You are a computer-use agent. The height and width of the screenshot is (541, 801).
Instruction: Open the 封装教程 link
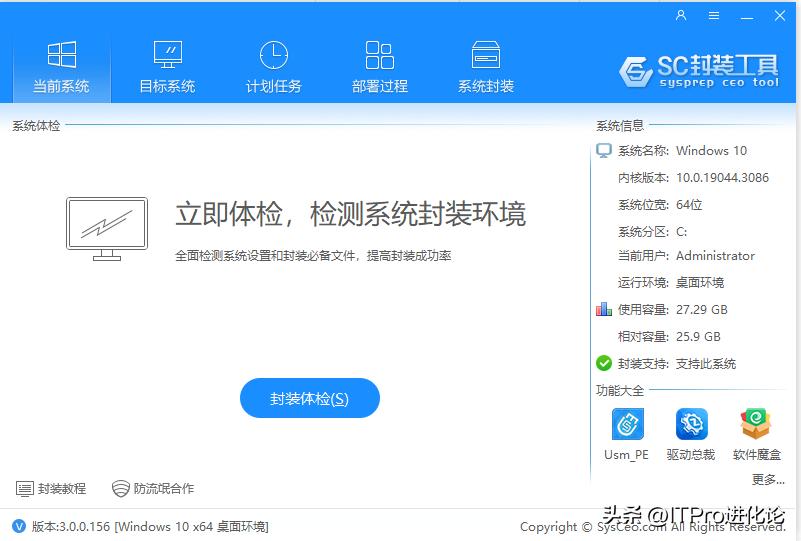(x=51, y=489)
